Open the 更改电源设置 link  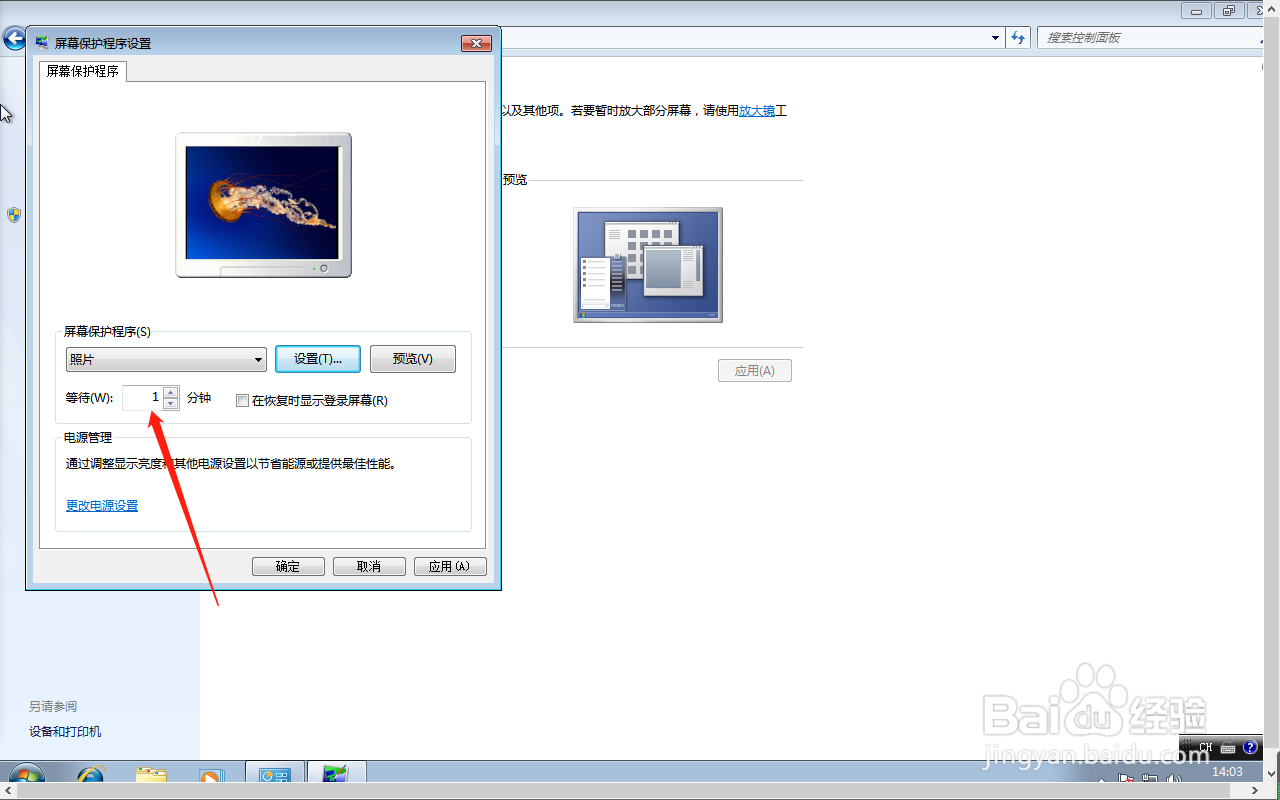coord(102,506)
